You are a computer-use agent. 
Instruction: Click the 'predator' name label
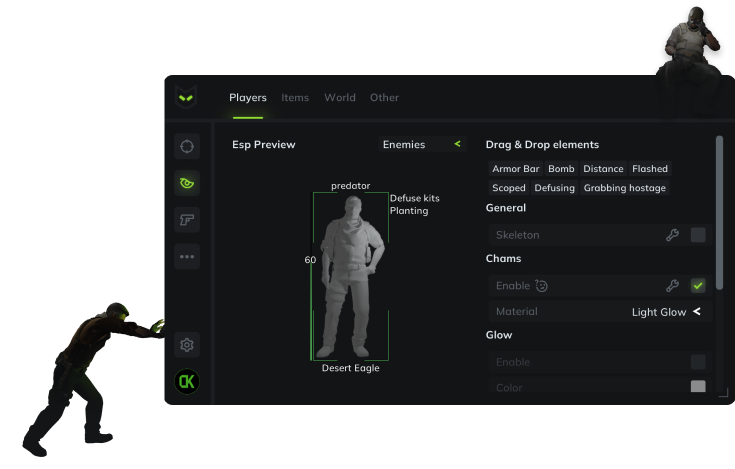pyautogui.click(x=351, y=186)
